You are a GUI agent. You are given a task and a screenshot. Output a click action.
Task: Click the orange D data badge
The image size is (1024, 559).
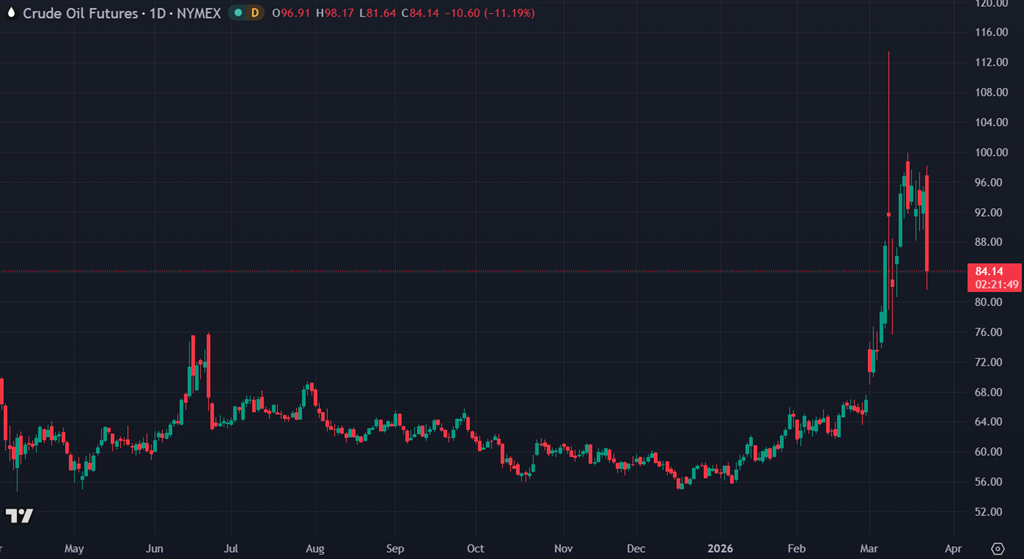[254, 13]
